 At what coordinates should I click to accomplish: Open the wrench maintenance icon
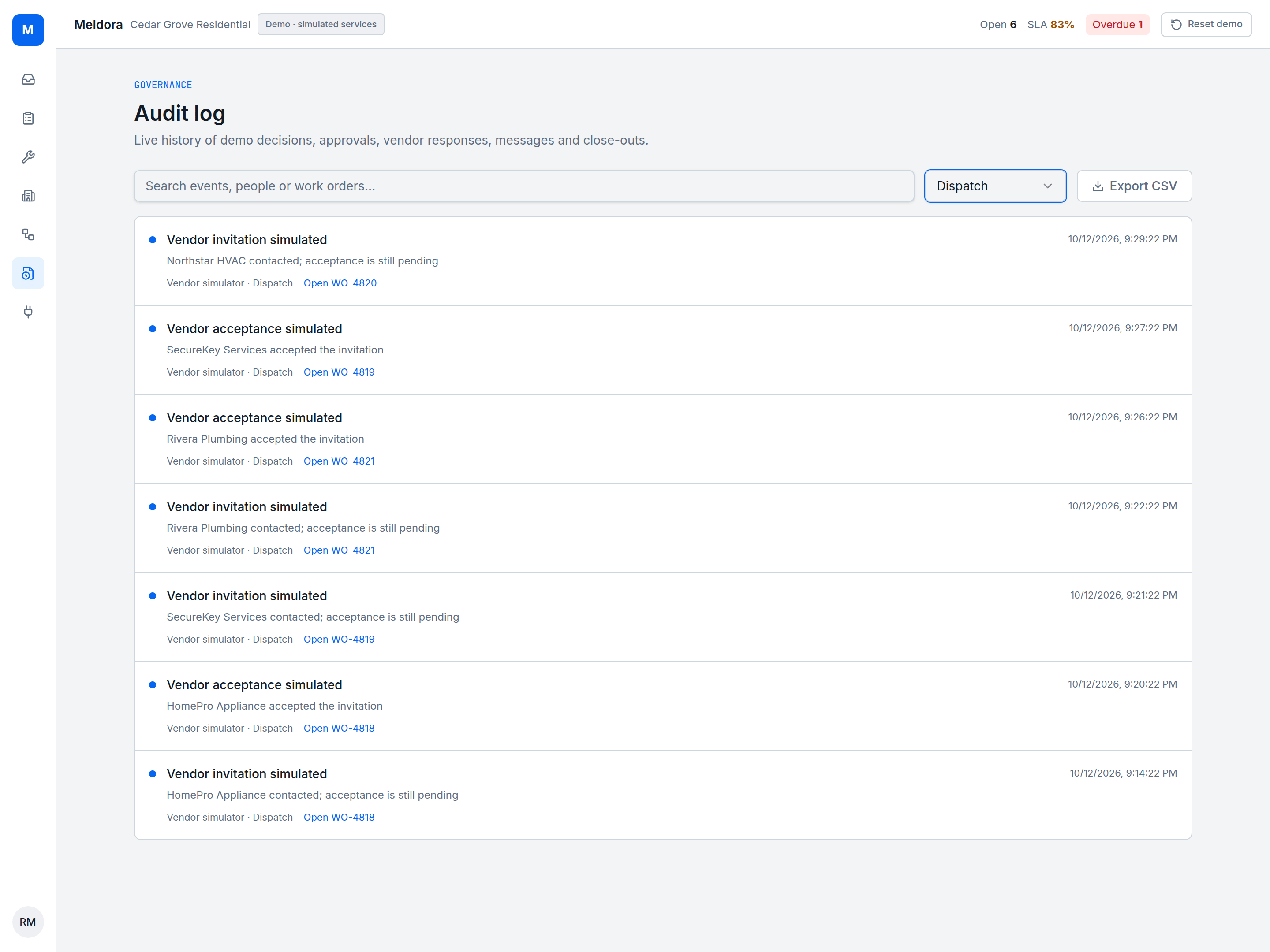coord(28,156)
